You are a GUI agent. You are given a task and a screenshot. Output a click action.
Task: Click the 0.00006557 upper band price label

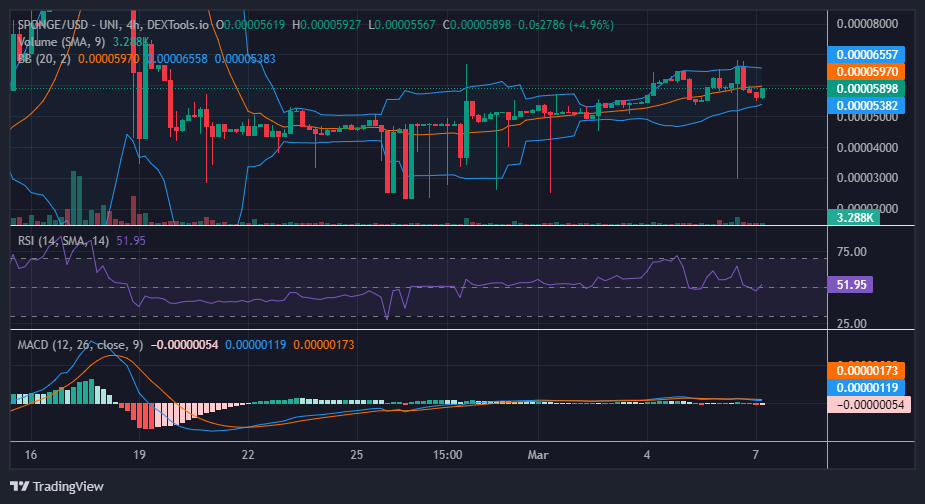[x=867, y=54]
